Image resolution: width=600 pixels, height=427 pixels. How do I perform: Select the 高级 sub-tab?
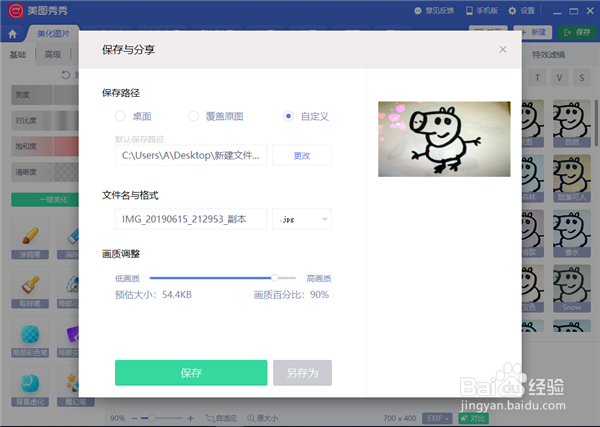tap(53, 55)
